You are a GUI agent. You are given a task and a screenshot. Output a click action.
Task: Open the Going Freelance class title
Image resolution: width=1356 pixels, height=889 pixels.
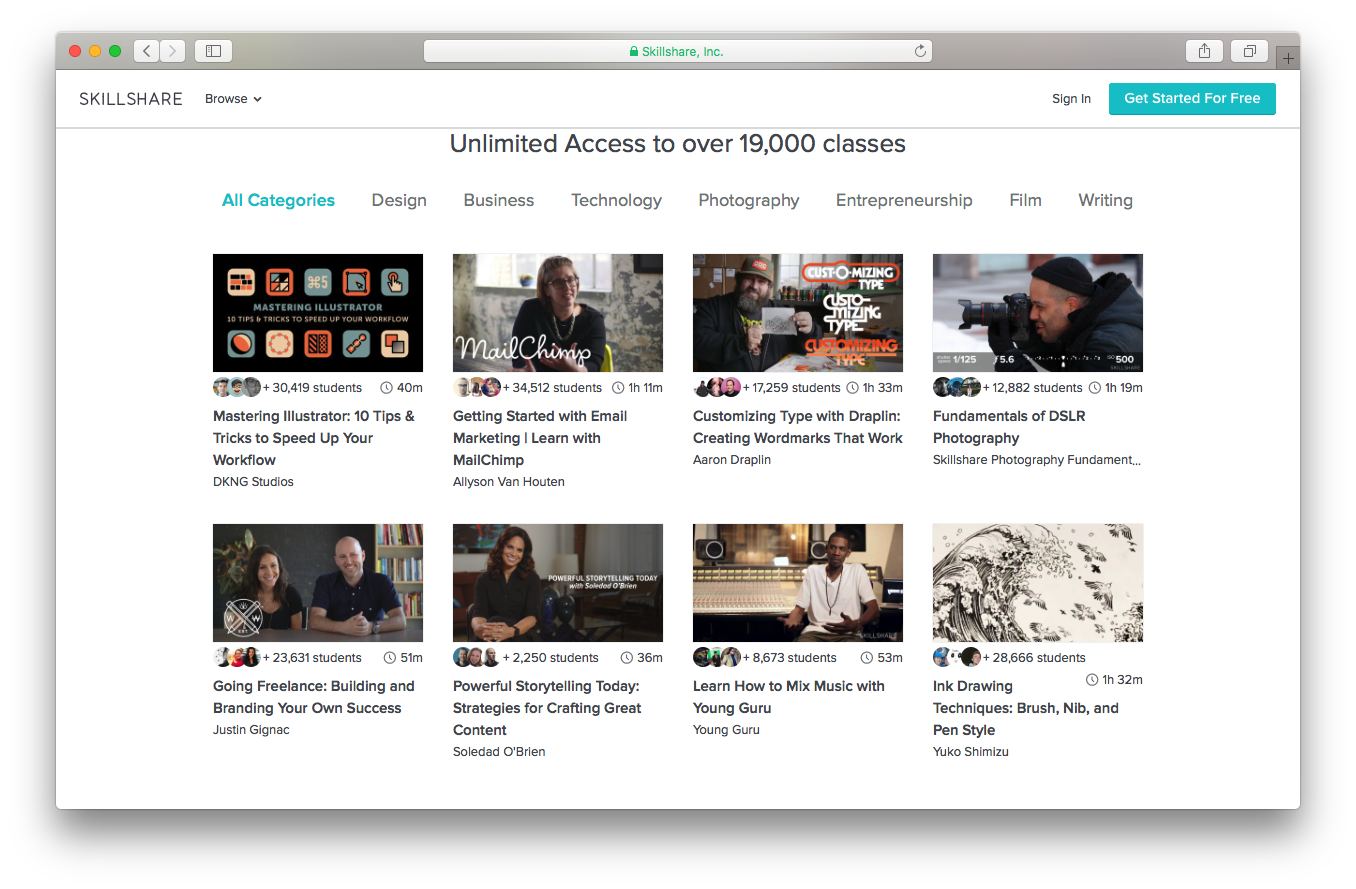pos(313,697)
